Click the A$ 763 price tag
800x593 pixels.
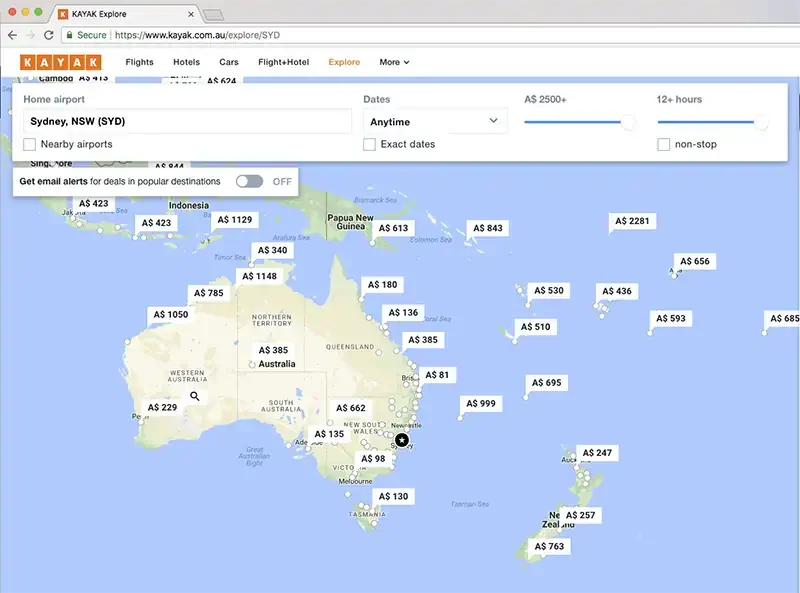pos(549,546)
